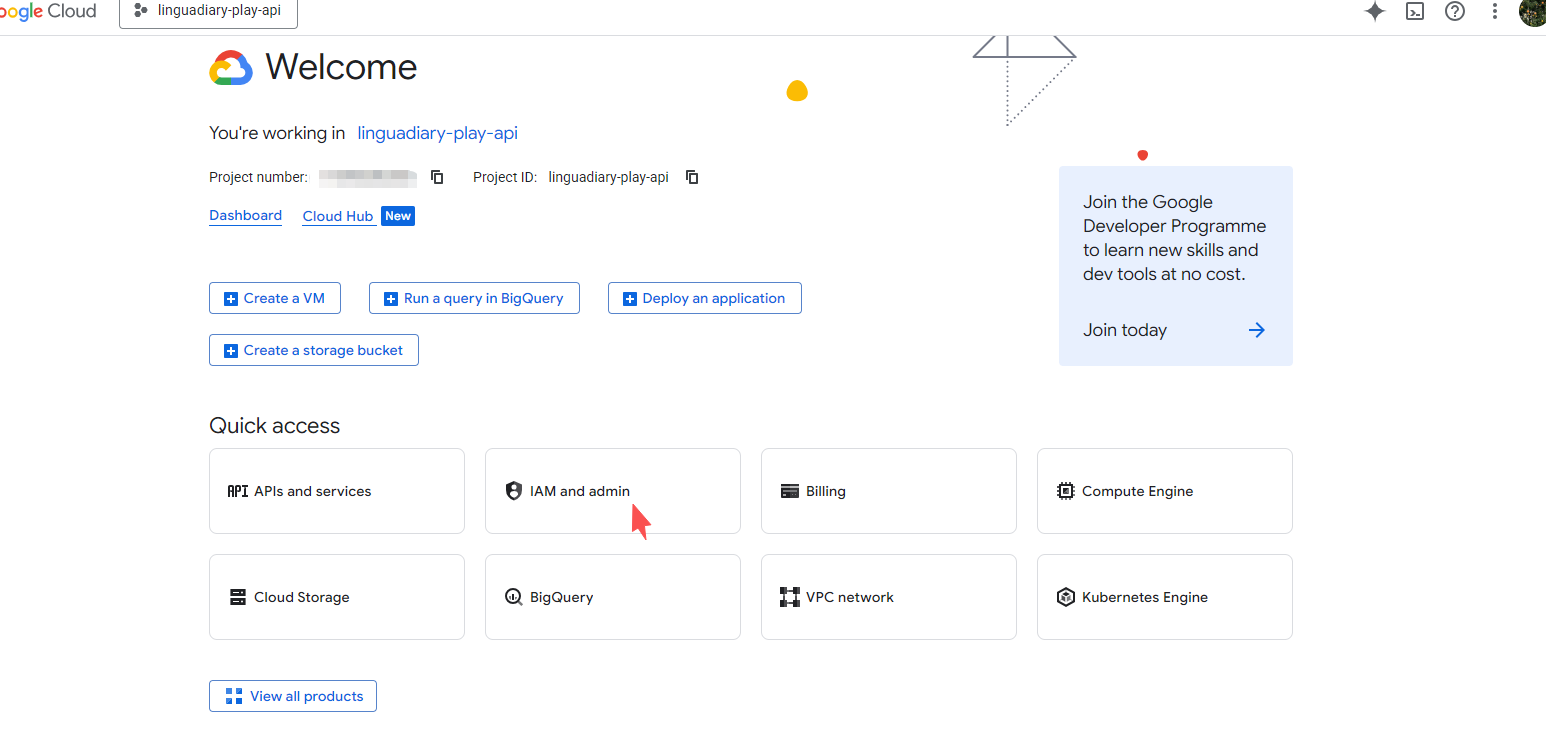Image resolution: width=1546 pixels, height=743 pixels.
Task: Click the user account avatar
Action: [1532, 12]
